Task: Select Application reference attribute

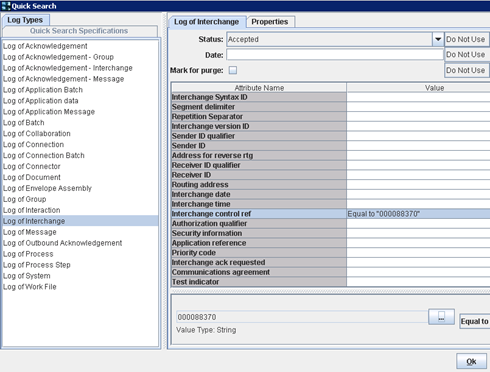Action: click(x=259, y=243)
